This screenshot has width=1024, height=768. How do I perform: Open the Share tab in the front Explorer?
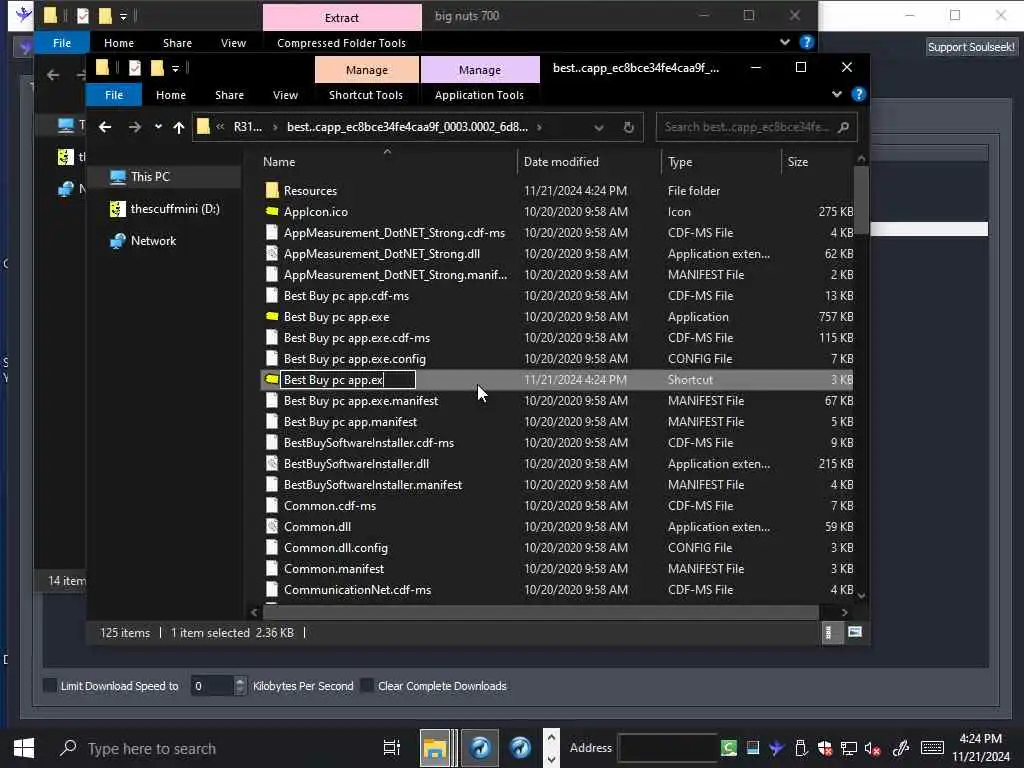coord(229,95)
